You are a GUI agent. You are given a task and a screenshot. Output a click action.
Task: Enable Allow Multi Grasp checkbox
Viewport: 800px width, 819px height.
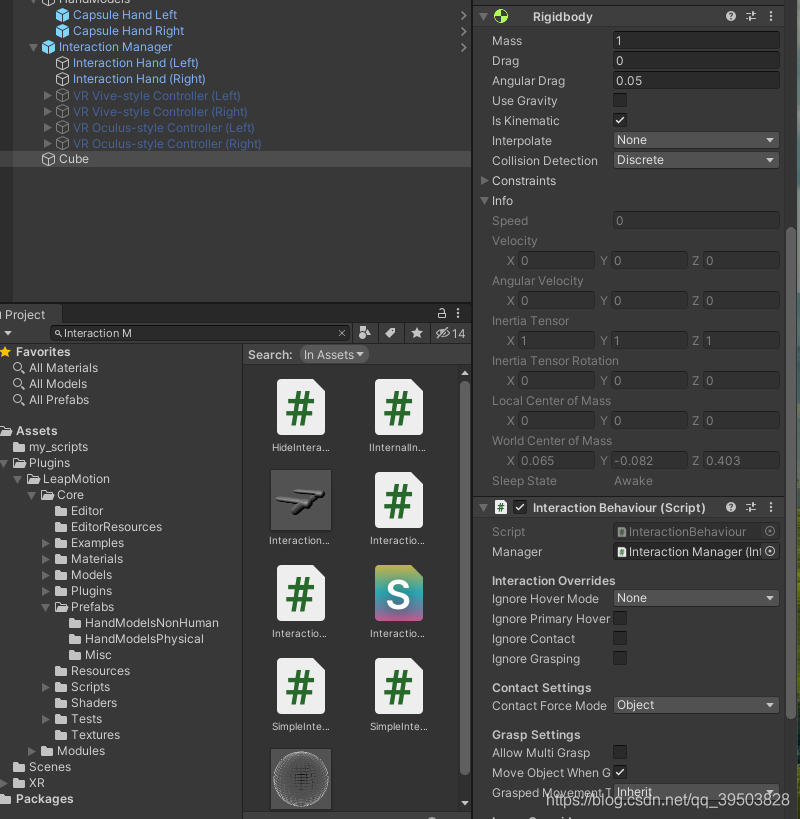(620, 752)
